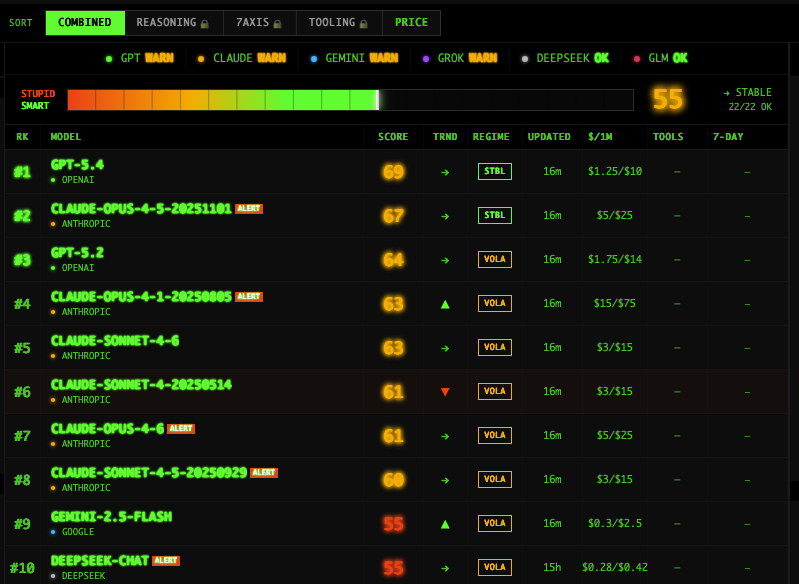Click the flat trend arrow for CLAUDE-OPUS-4-6
The height and width of the screenshot is (584, 799).
point(445,436)
